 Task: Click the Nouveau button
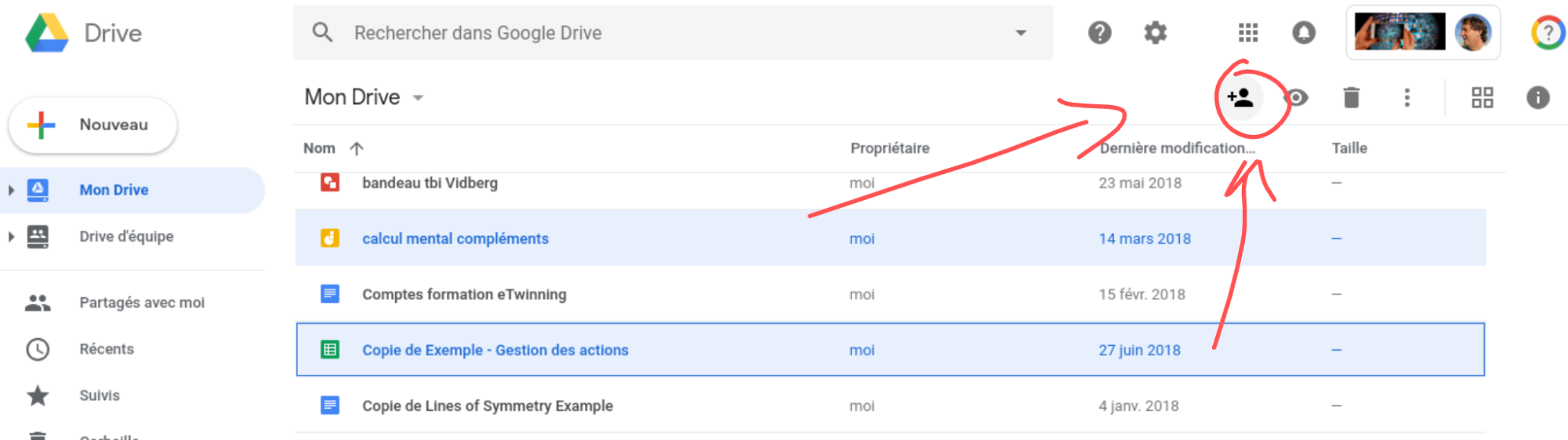tap(93, 125)
